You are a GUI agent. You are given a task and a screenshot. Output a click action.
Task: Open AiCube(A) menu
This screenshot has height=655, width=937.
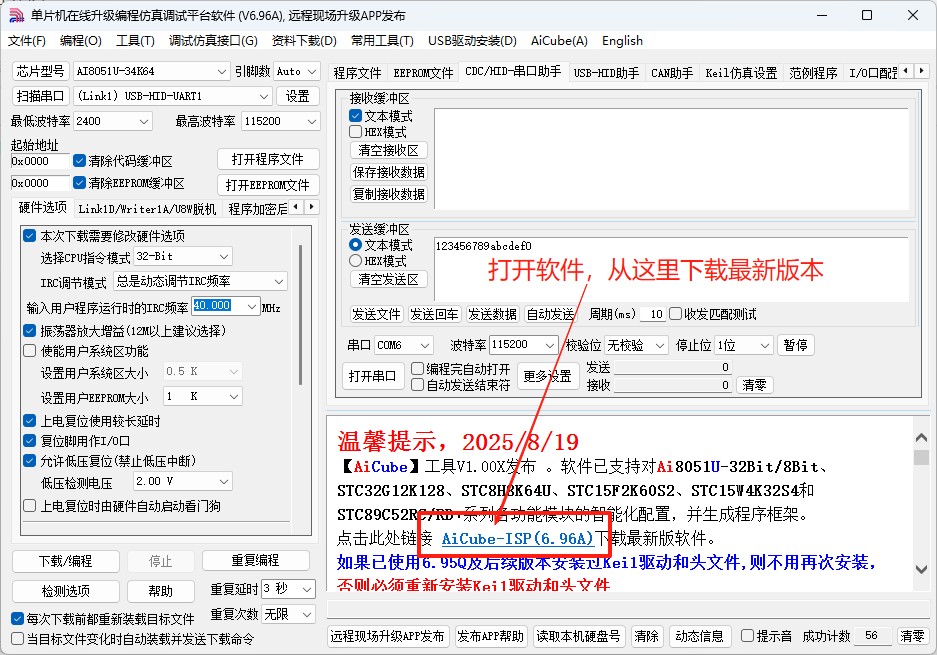tap(559, 41)
